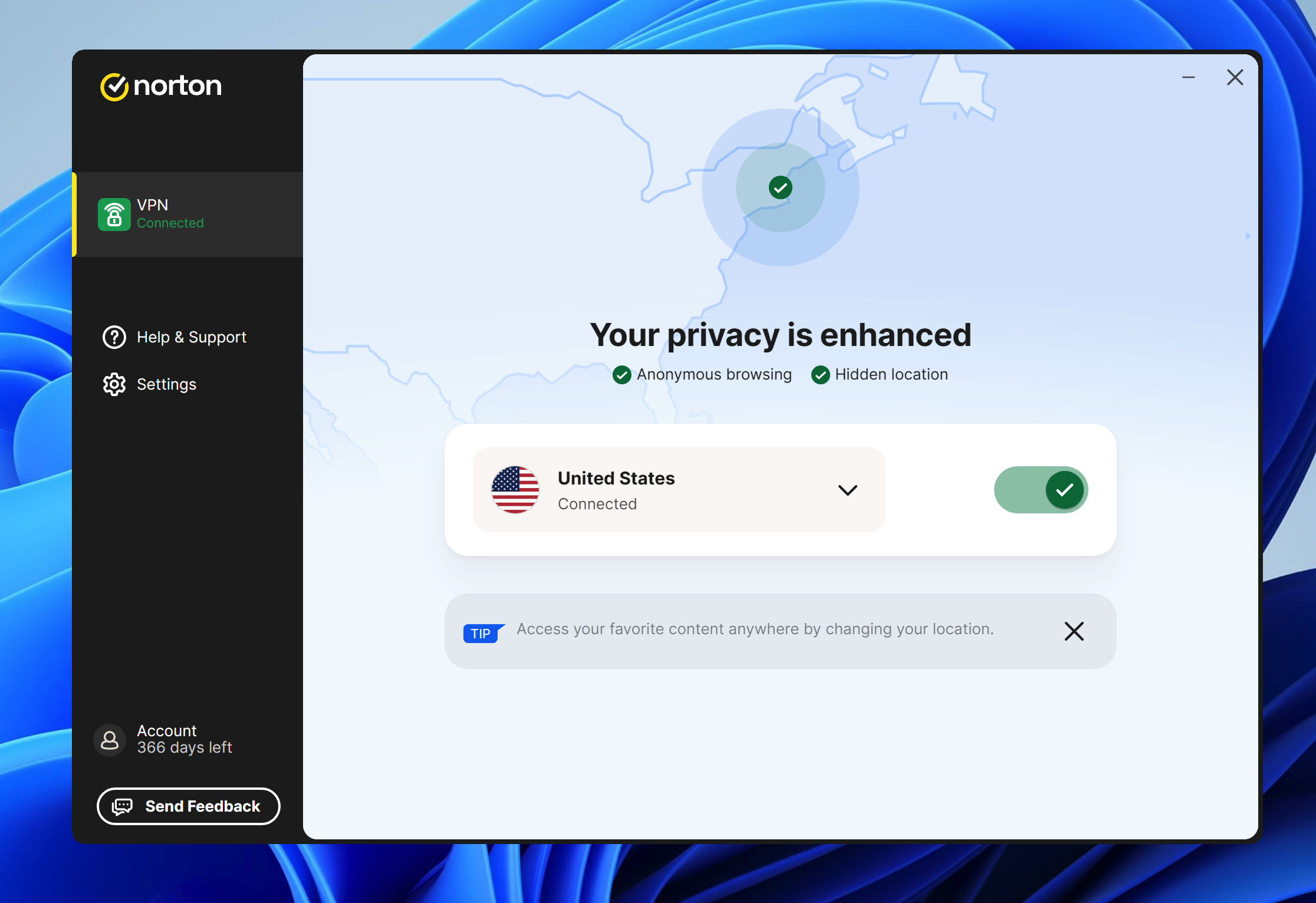Open Settings panel
Image resolution: width=1316 pixels, height=903 pixels.
click(x=166, y=384)
